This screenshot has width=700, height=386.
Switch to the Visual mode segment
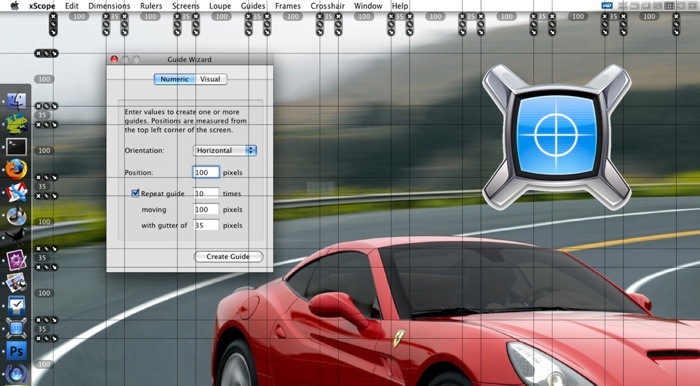coord(210,79)
